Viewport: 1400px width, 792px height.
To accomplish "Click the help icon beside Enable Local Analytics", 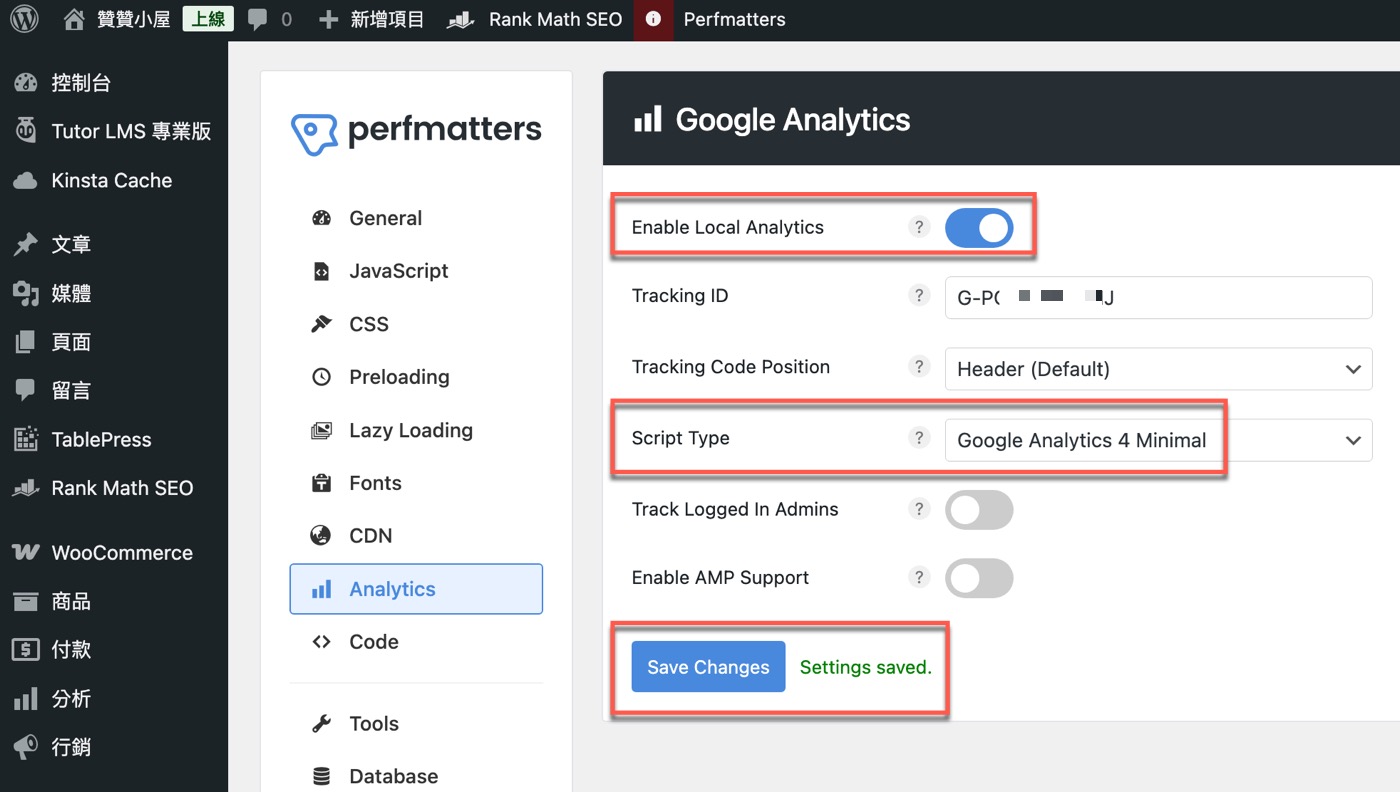I will 919,227.
